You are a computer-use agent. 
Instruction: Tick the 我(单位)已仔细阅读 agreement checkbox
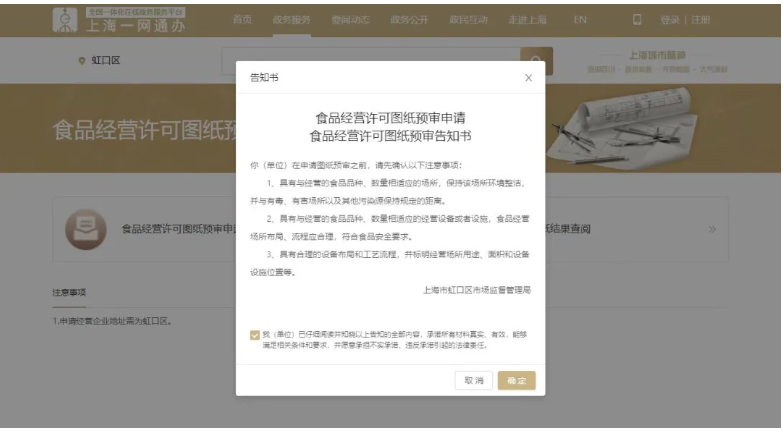[255, 336]
